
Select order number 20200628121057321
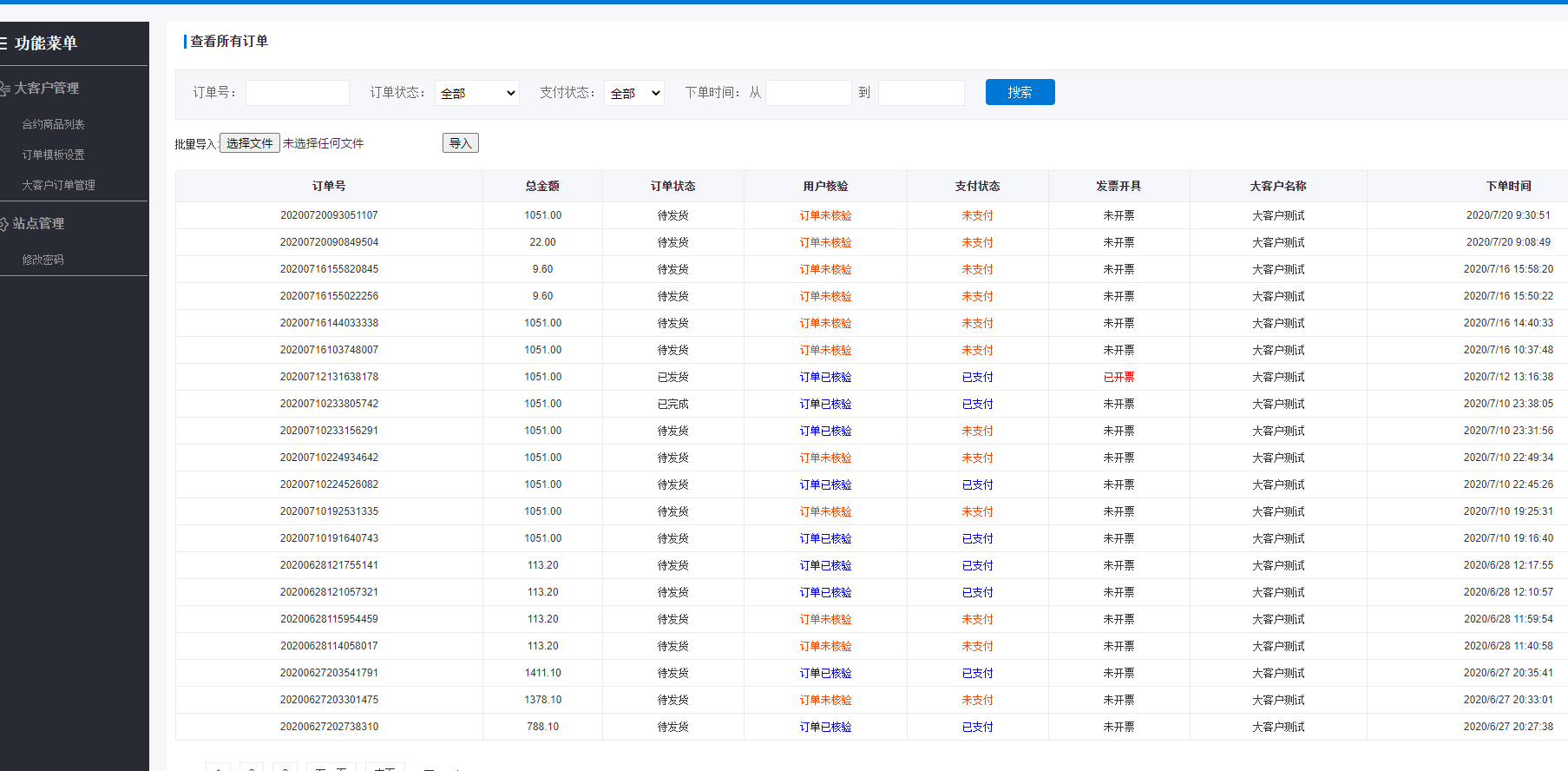[x=329, y=592]
